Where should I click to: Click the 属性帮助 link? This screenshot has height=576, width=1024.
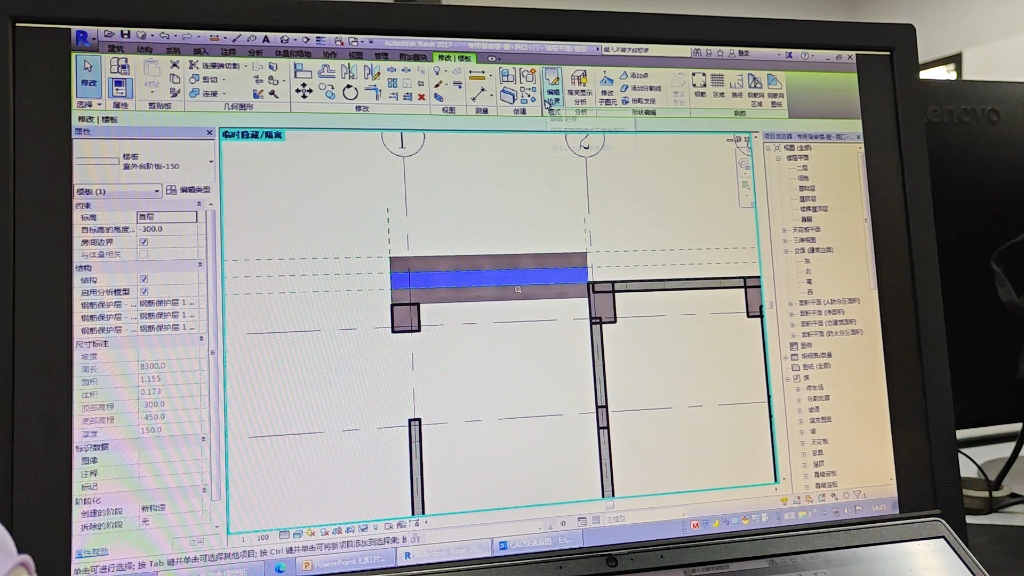click(x=91, y=552)
